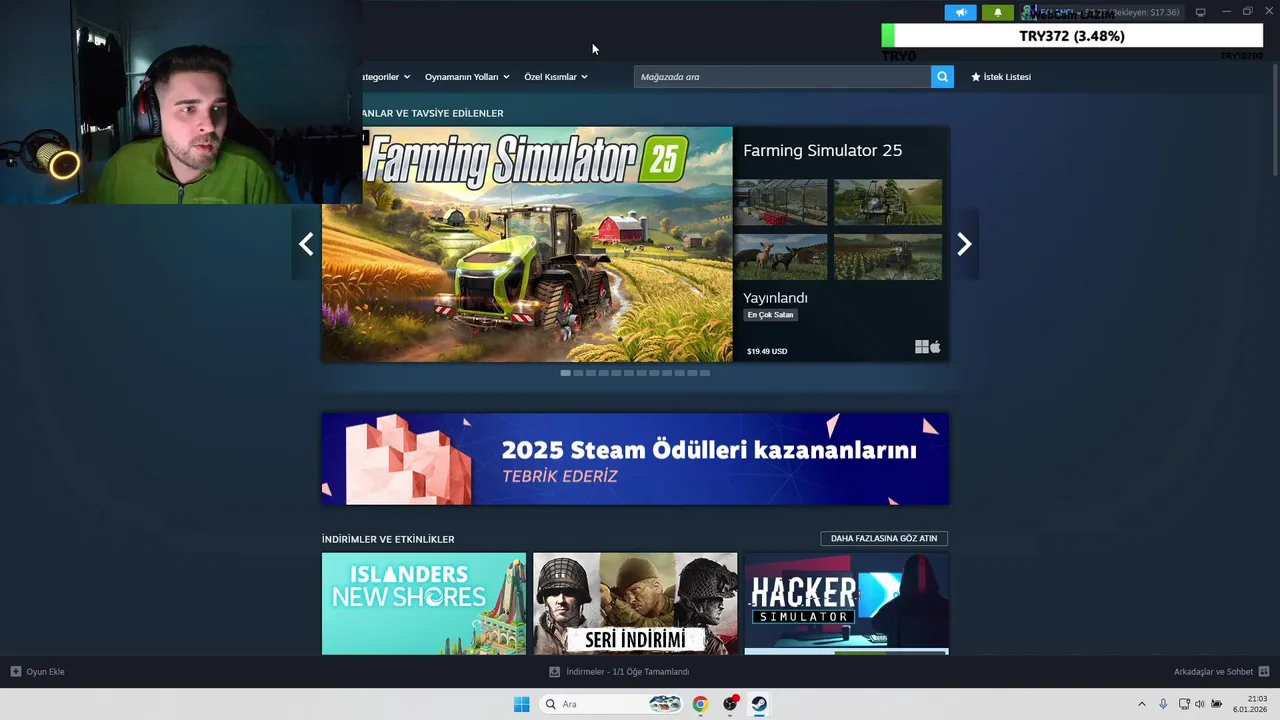Click the $19.49 USD price label

point(767,351)
